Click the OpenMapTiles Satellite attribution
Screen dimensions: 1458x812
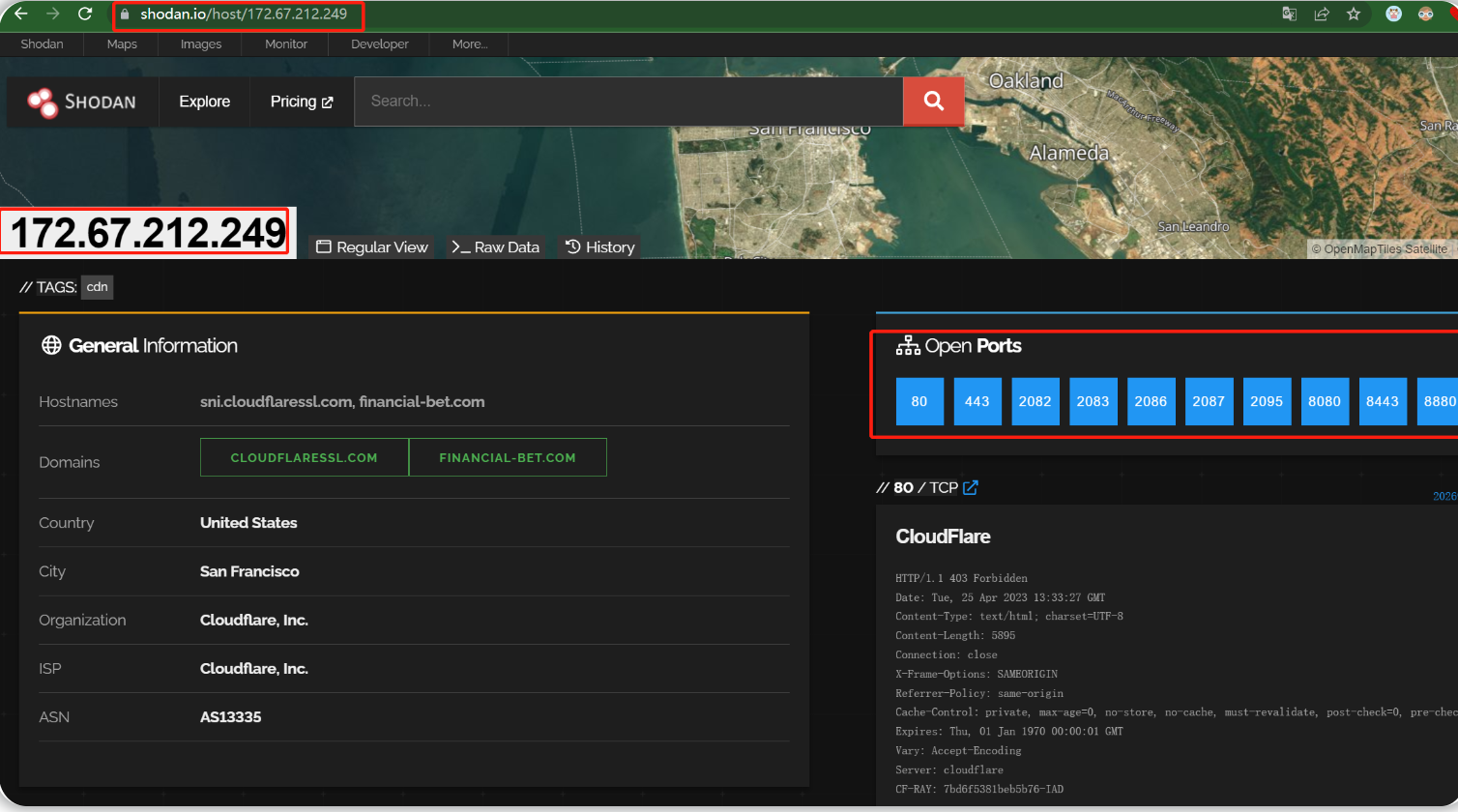pyautogui.click(x=1380, y=249)
